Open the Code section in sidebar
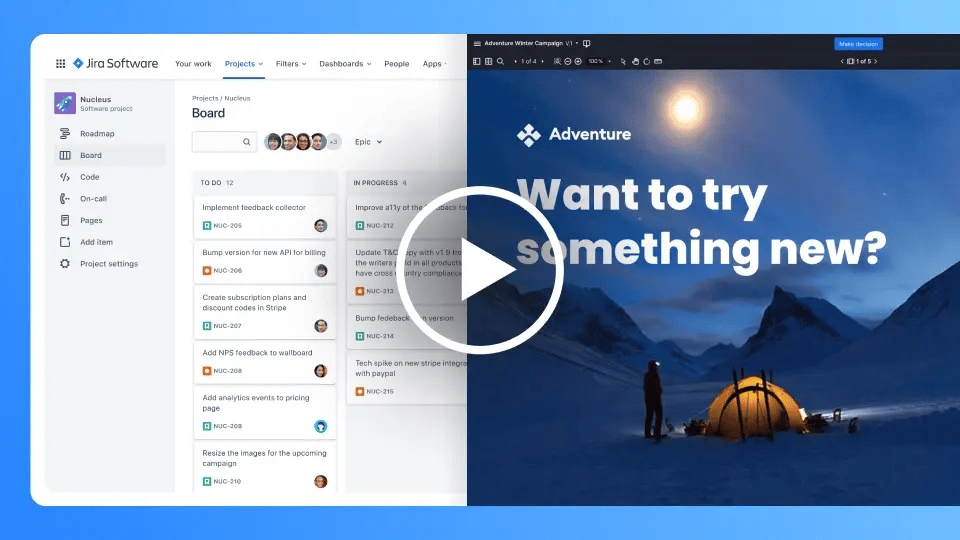 tap(89, 177)
